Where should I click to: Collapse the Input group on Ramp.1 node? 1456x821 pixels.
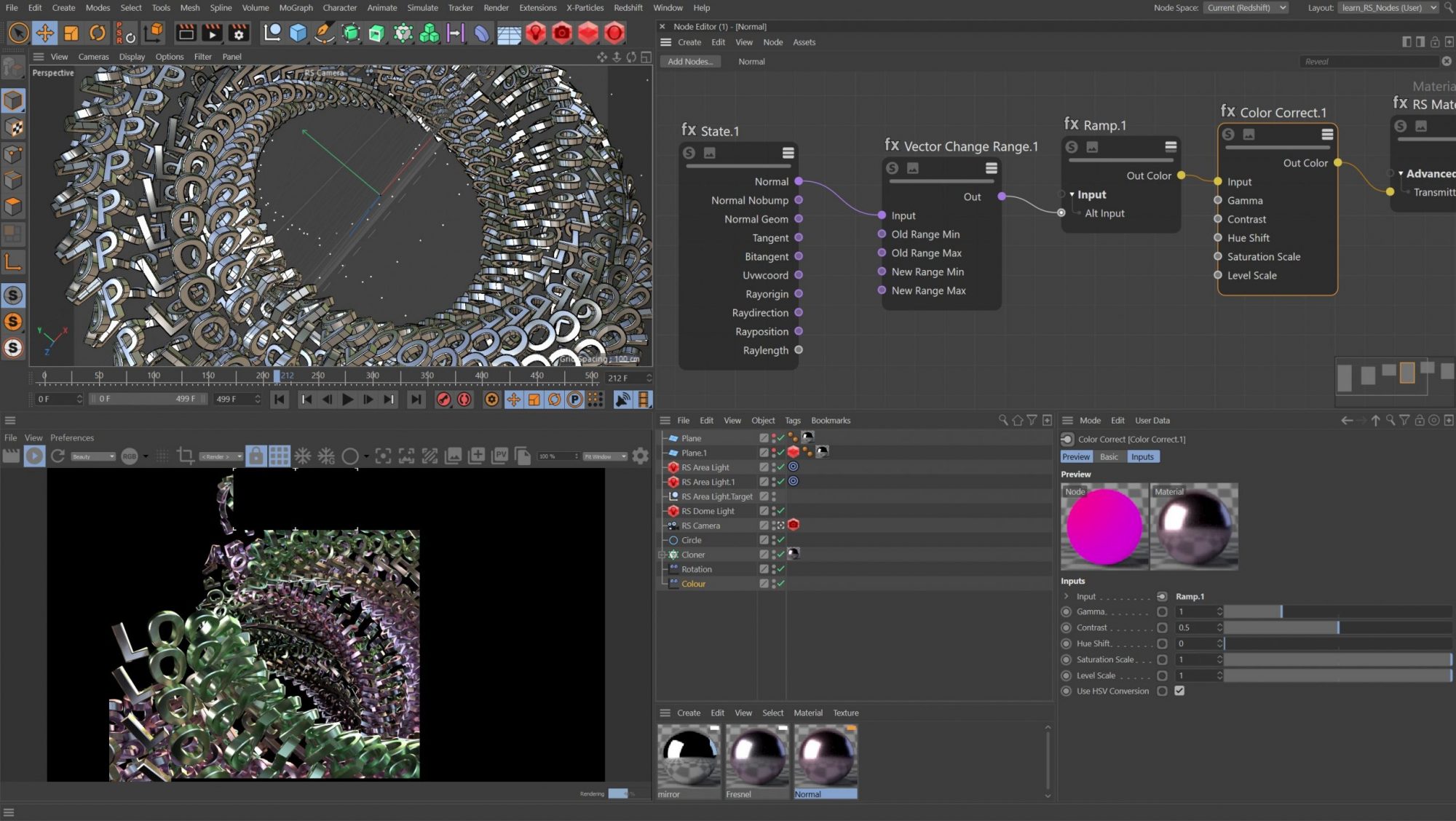(1072, 195)
